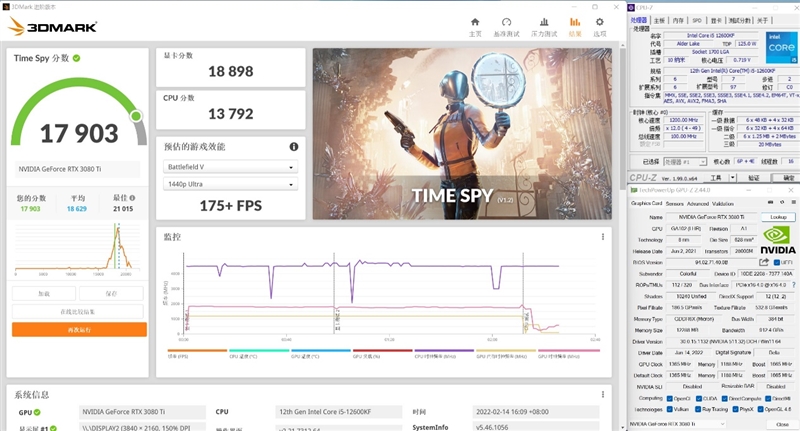
Task: Toggle the Ray Tracing checkbox in GPU-Z
Action: coord(698,409)
